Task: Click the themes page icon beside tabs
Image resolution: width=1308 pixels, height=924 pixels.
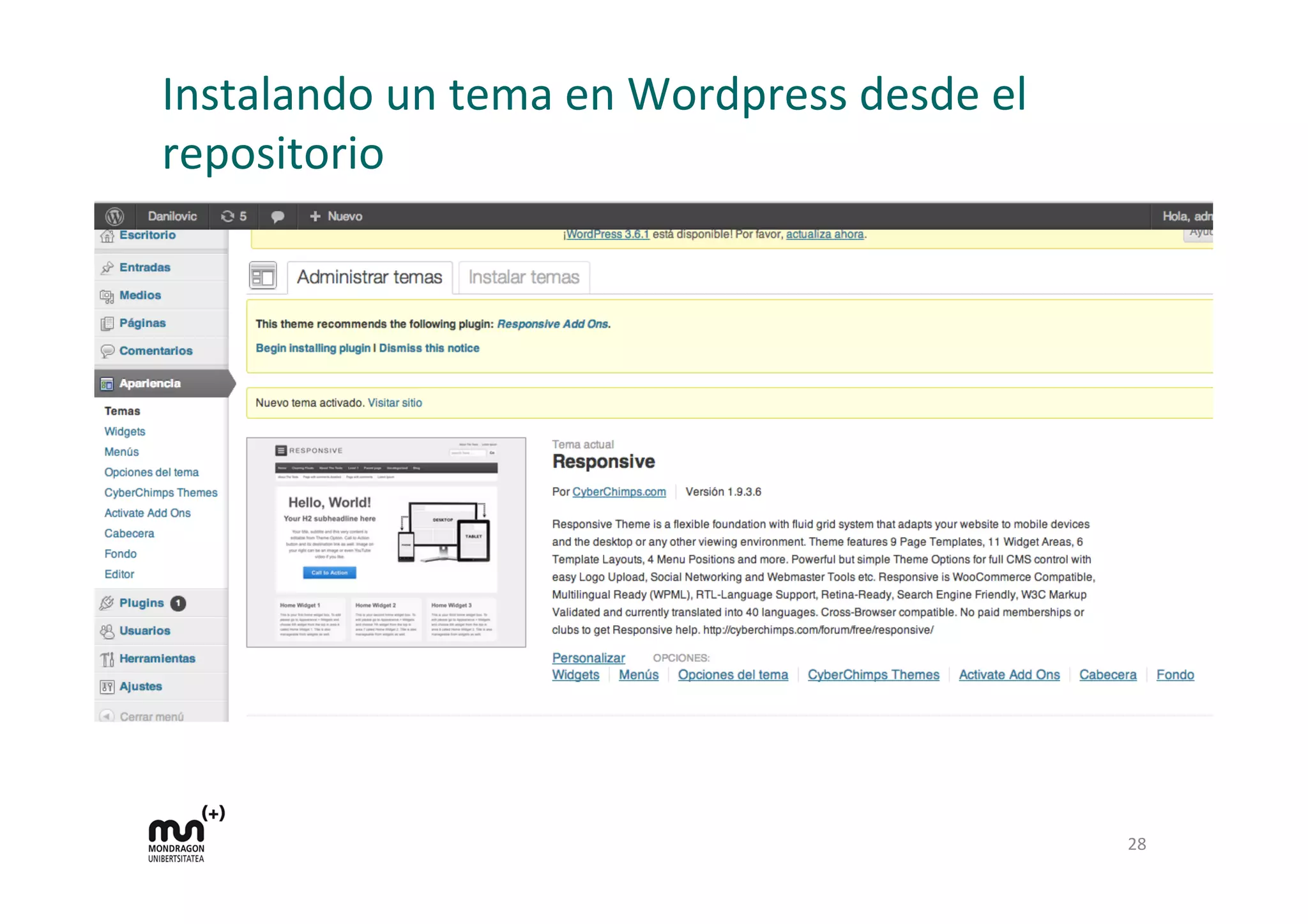Action: click(262, 276)
